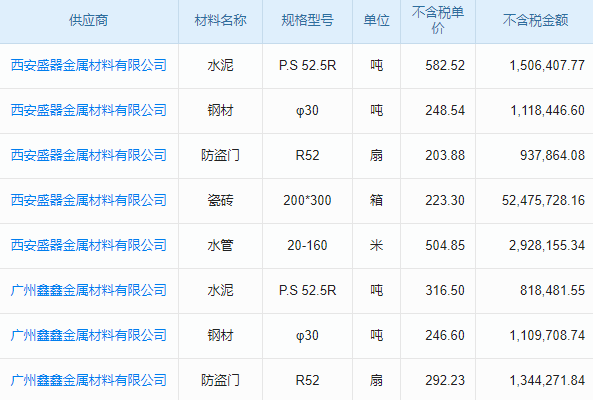Image resolution: width=593 pixels, height=400 pixels.
Task: Select the unit price 504.85
Action: click(445, 245)
